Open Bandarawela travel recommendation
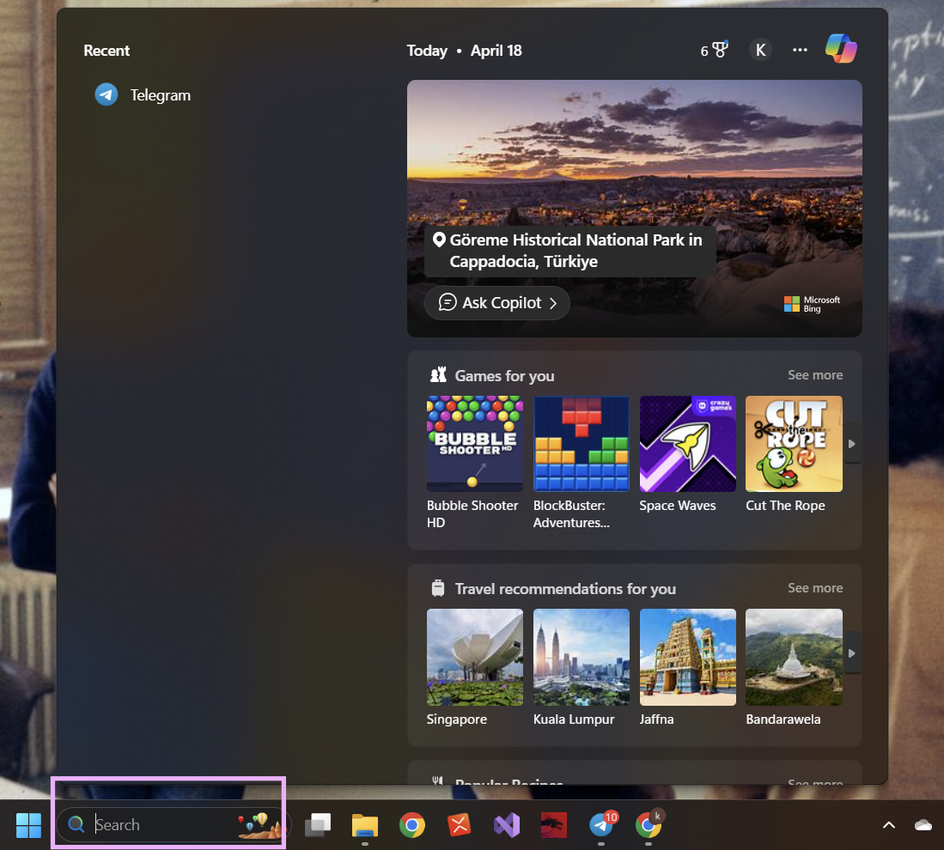 click(793, 657)
